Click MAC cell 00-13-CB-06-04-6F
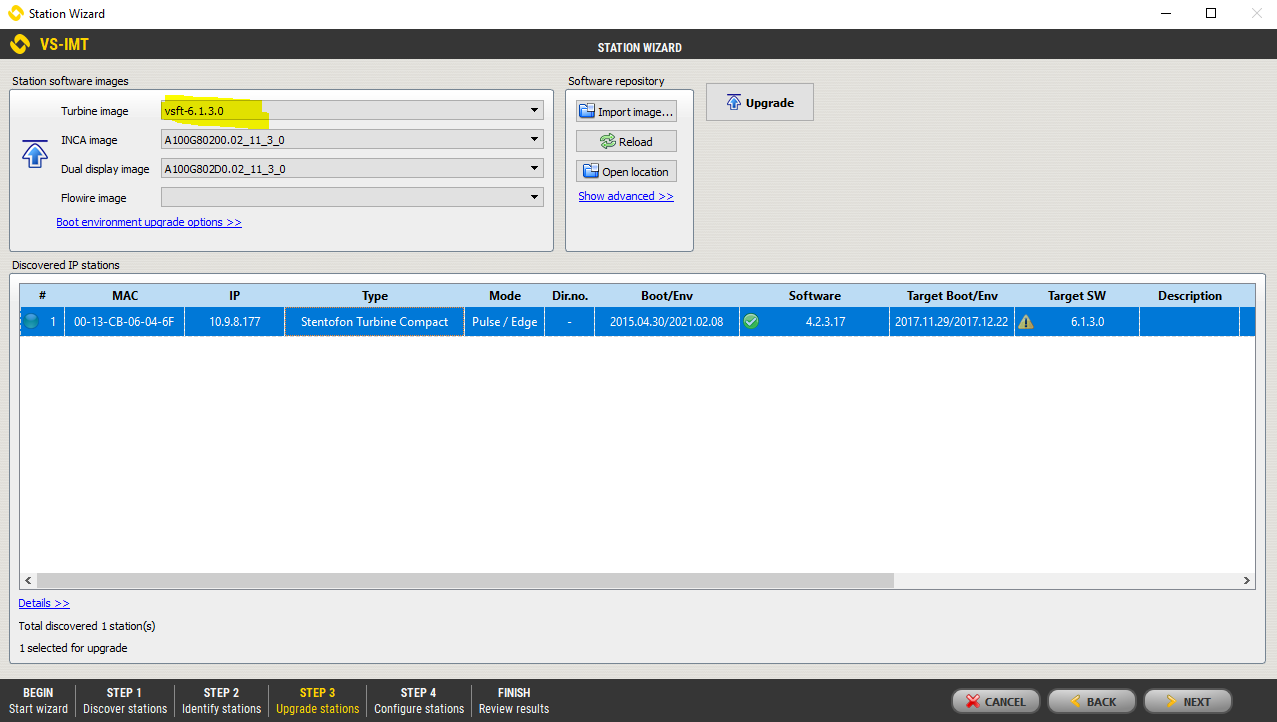Screen dimensions: 1277x722 (124, 322)
